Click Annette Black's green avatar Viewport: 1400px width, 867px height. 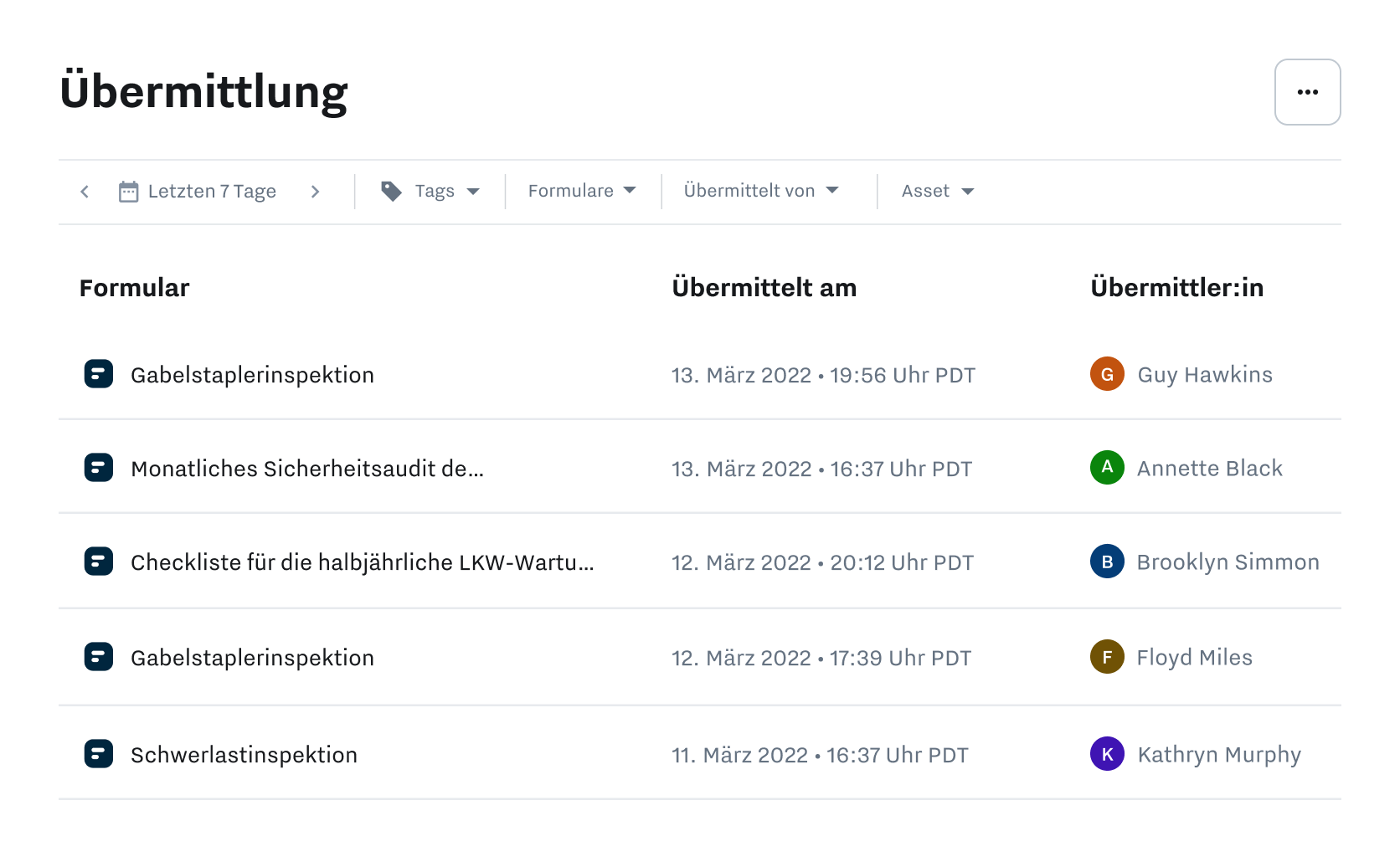[x=1107, y=468]
